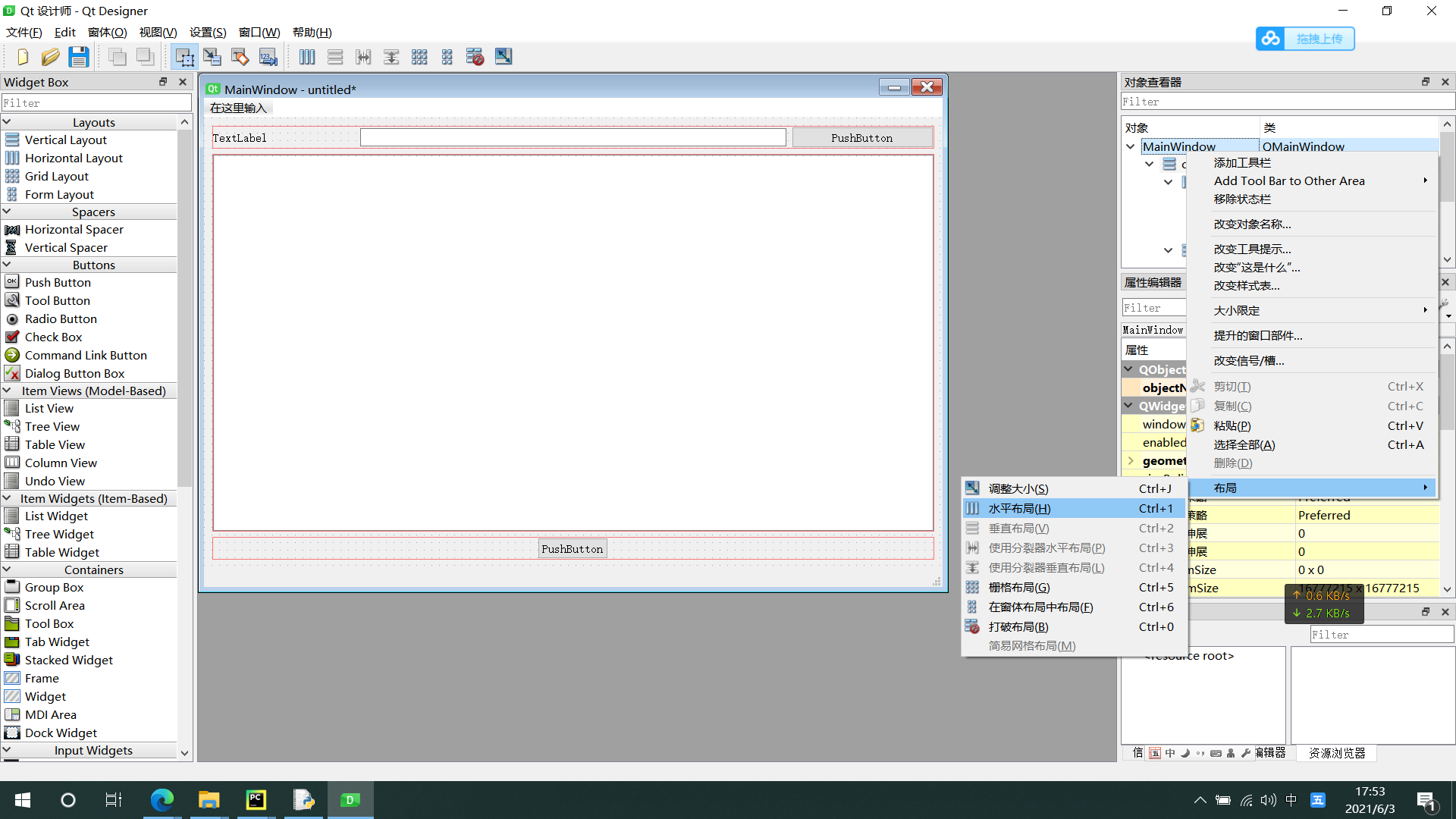This screenshot has width=1456, height=819.
Task: Switch to Edit Tab Order mode icon
Action: 268,57
